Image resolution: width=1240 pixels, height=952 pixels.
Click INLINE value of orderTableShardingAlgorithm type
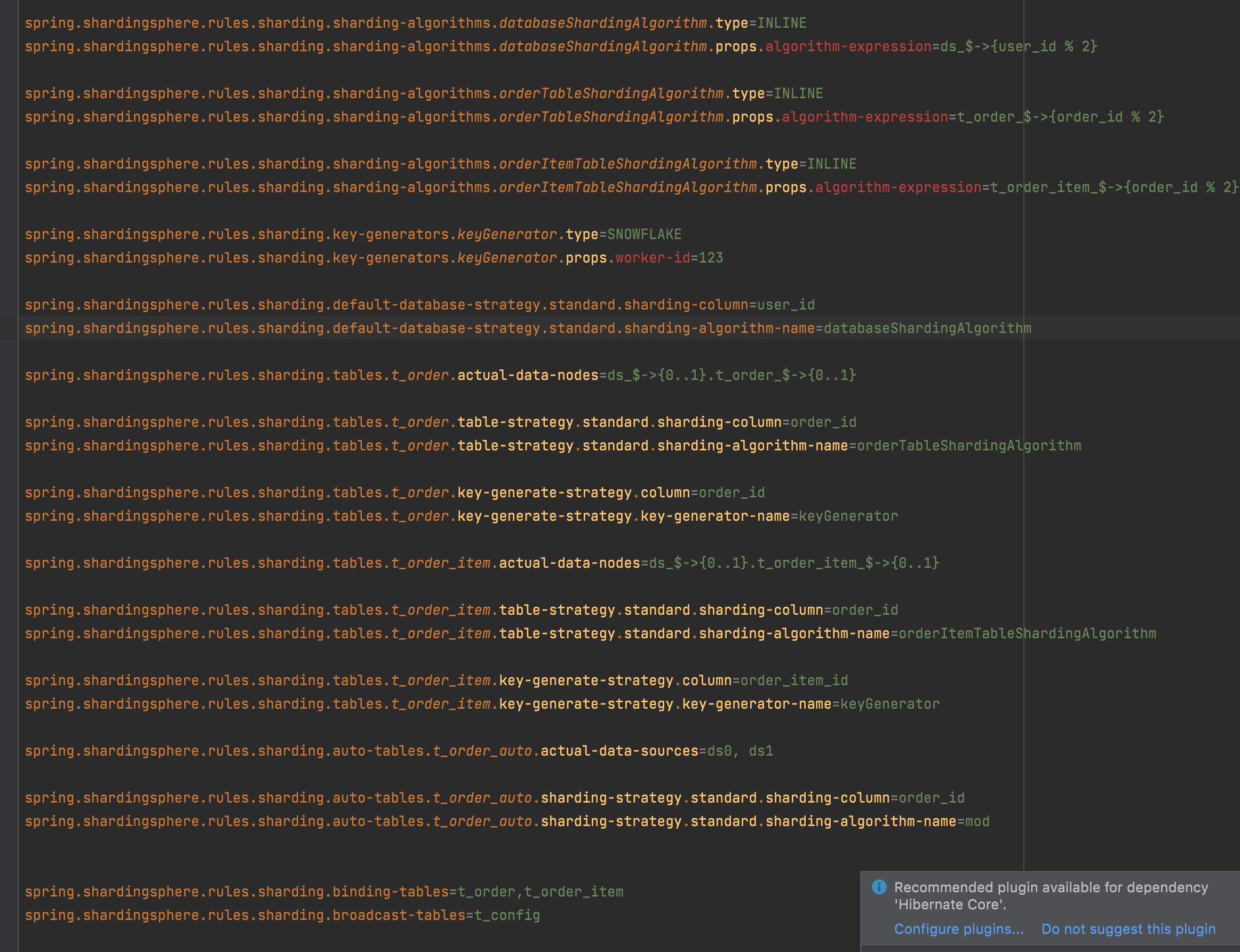tap(798, 93)
